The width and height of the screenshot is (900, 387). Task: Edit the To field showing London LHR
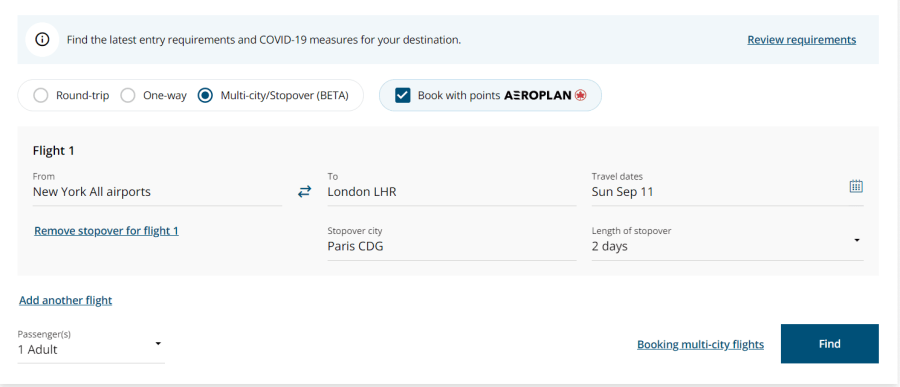(452, 188)
